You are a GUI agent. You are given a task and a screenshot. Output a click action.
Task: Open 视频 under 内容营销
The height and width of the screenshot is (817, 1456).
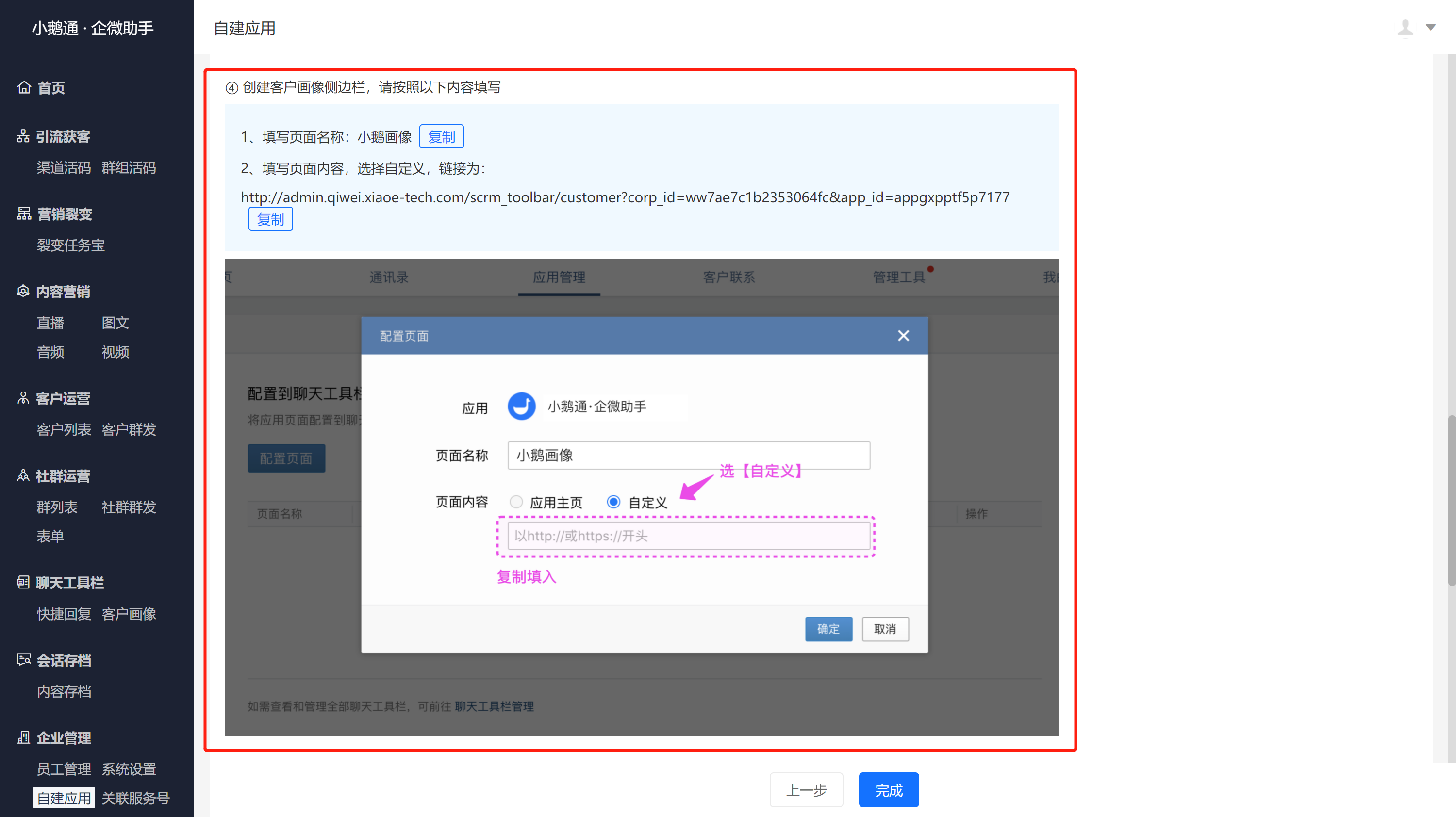tap(116, 352)
